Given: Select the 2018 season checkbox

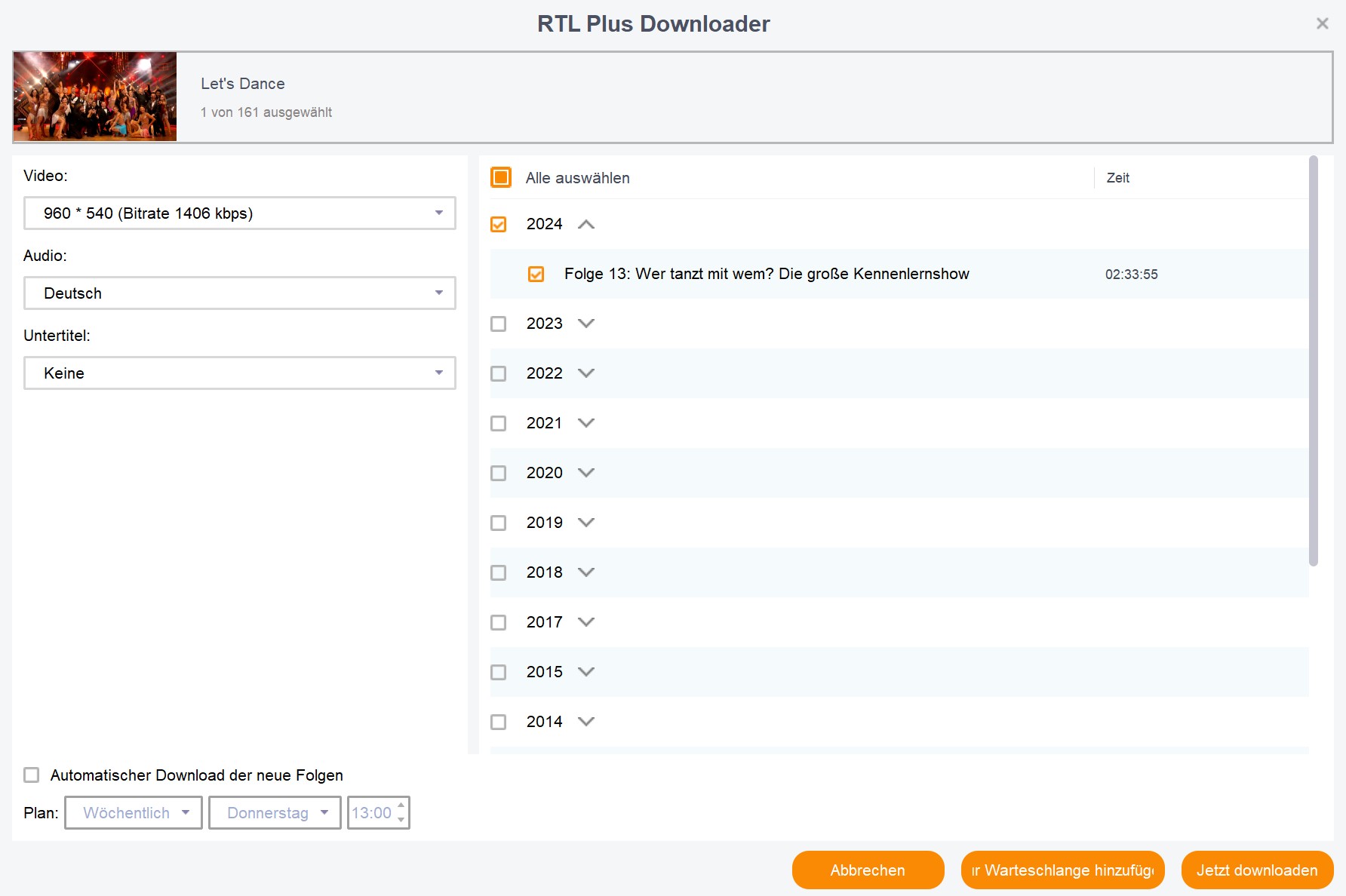Looking at the screenshot, I should (499, 572).
